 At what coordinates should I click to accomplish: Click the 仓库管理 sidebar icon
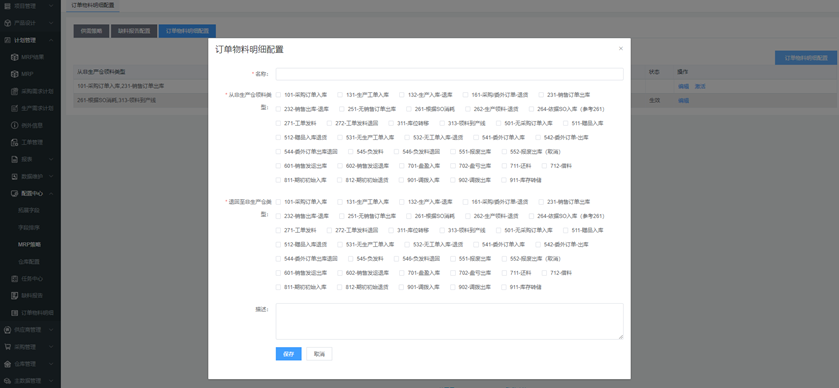(x=7, y=364)
